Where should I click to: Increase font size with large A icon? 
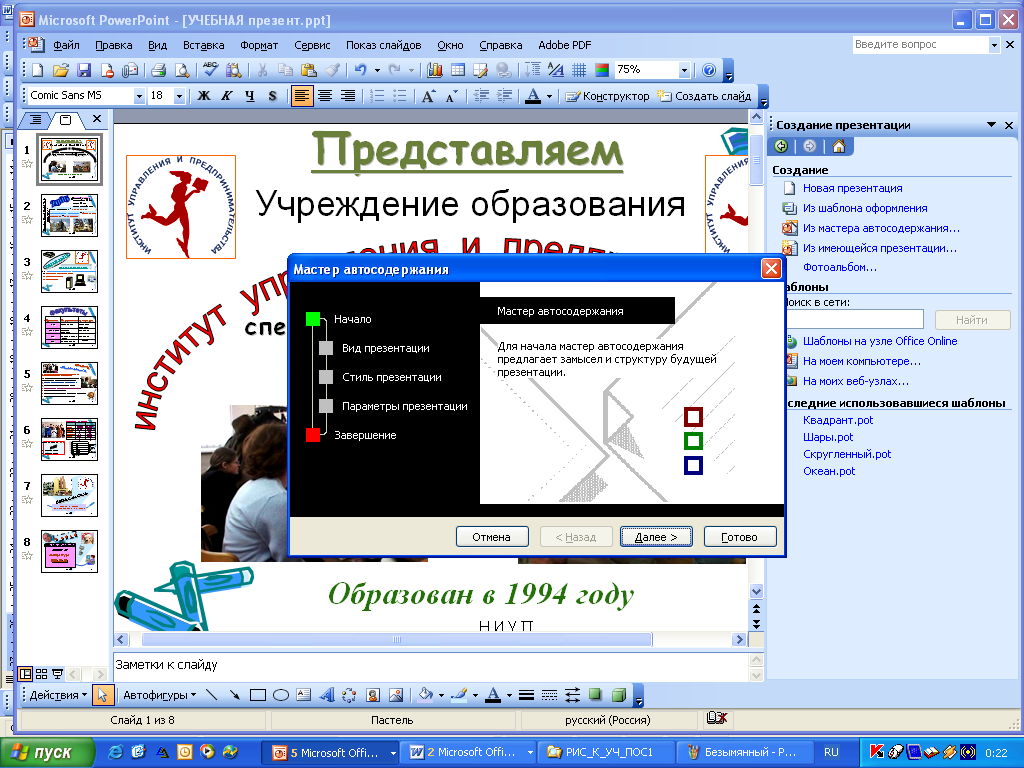pyautogui.click(x=428, y=96)
